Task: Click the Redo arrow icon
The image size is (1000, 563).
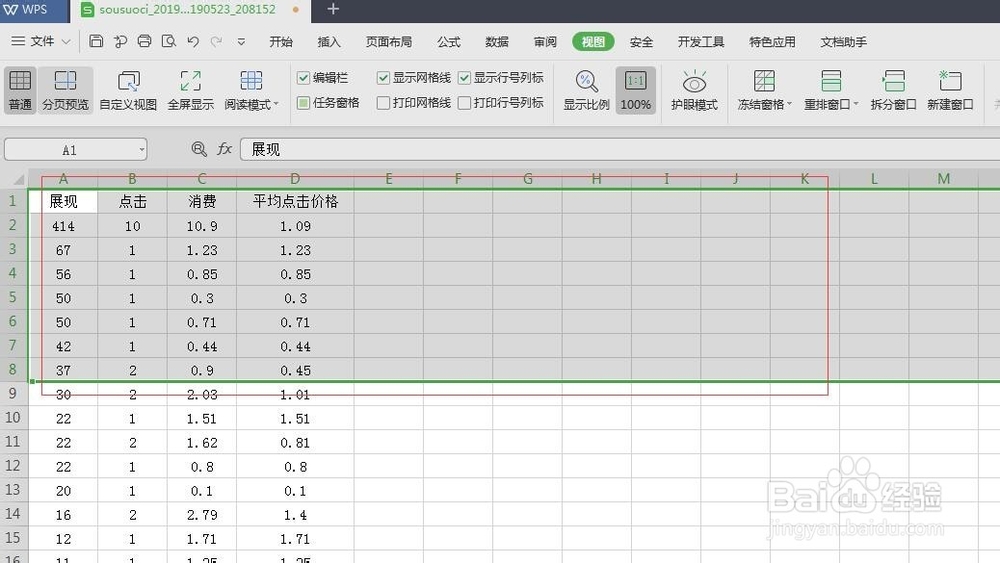Action: (217, 41)
